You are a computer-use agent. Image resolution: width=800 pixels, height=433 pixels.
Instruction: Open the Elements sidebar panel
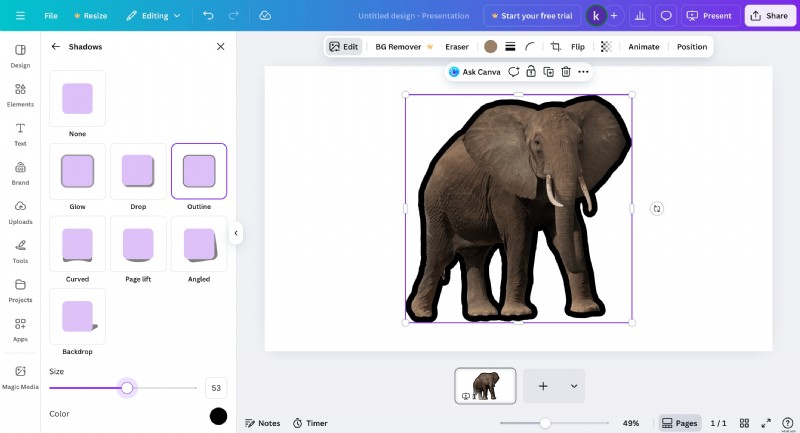pyautogui.click(x=20, y=94)
